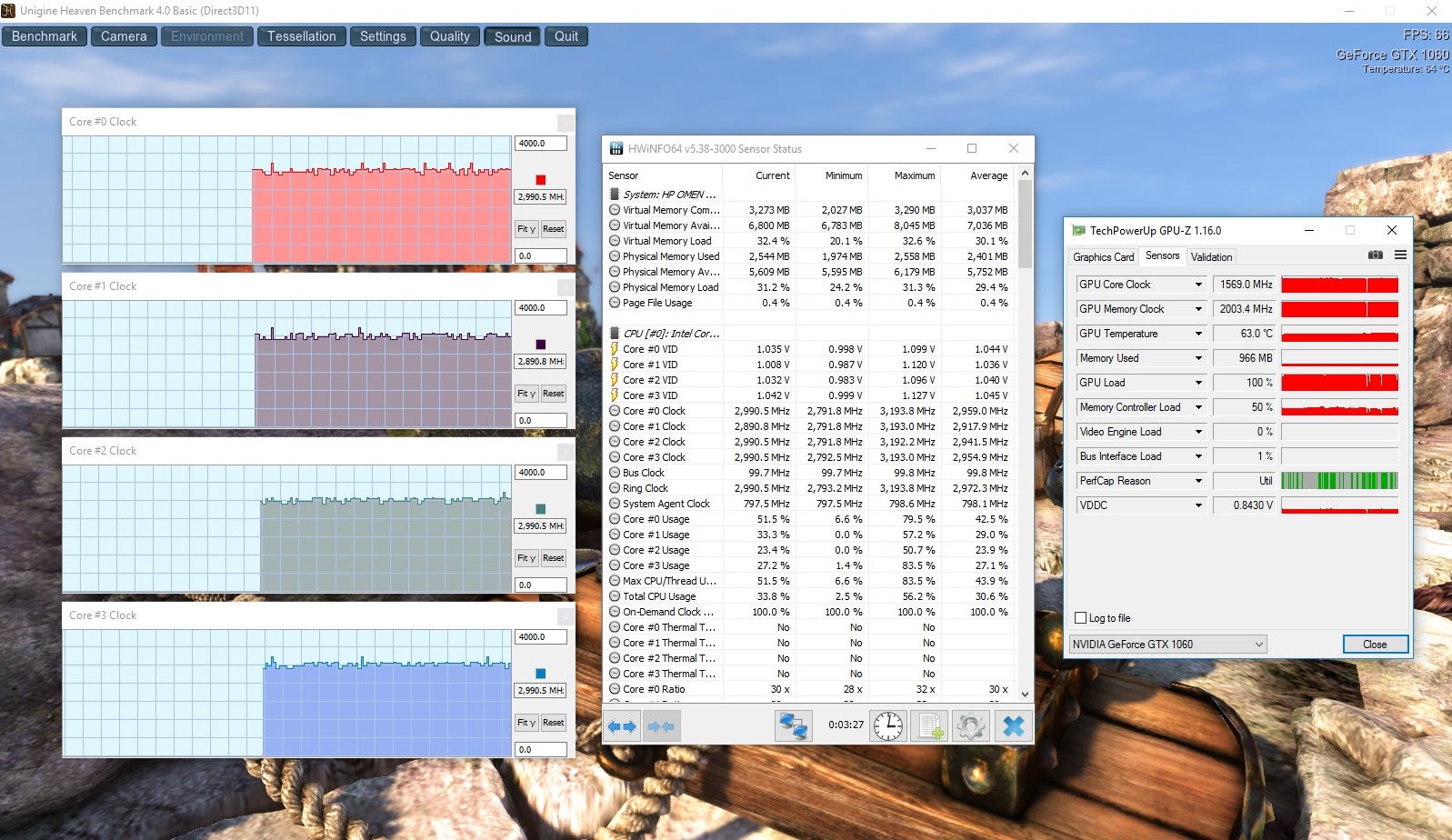Image resolution: width=1452 pixels, height=840 pixels.
Task: Select the Sensors tab in GPU-Z
Action: tap(1163, 256)
